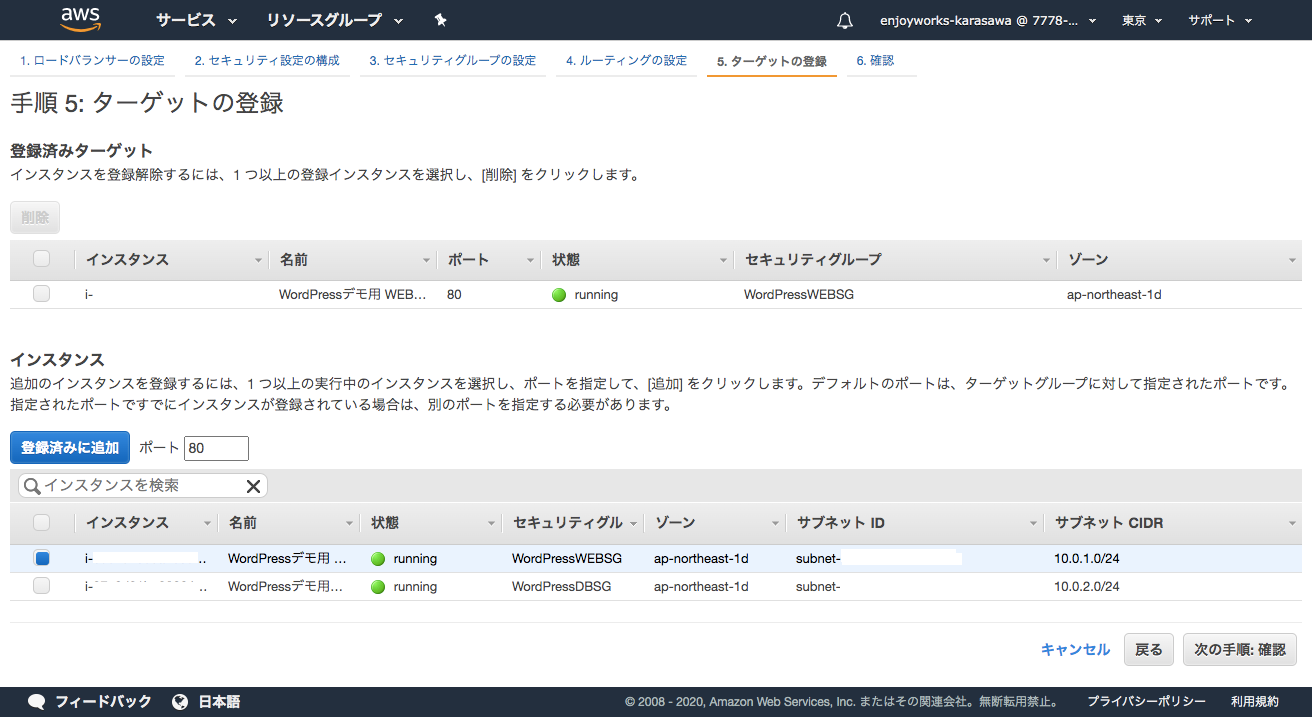Select step 5 ターゲットの登録 tab
Viewport: 1312px width, 717px height.
point(771,62)
